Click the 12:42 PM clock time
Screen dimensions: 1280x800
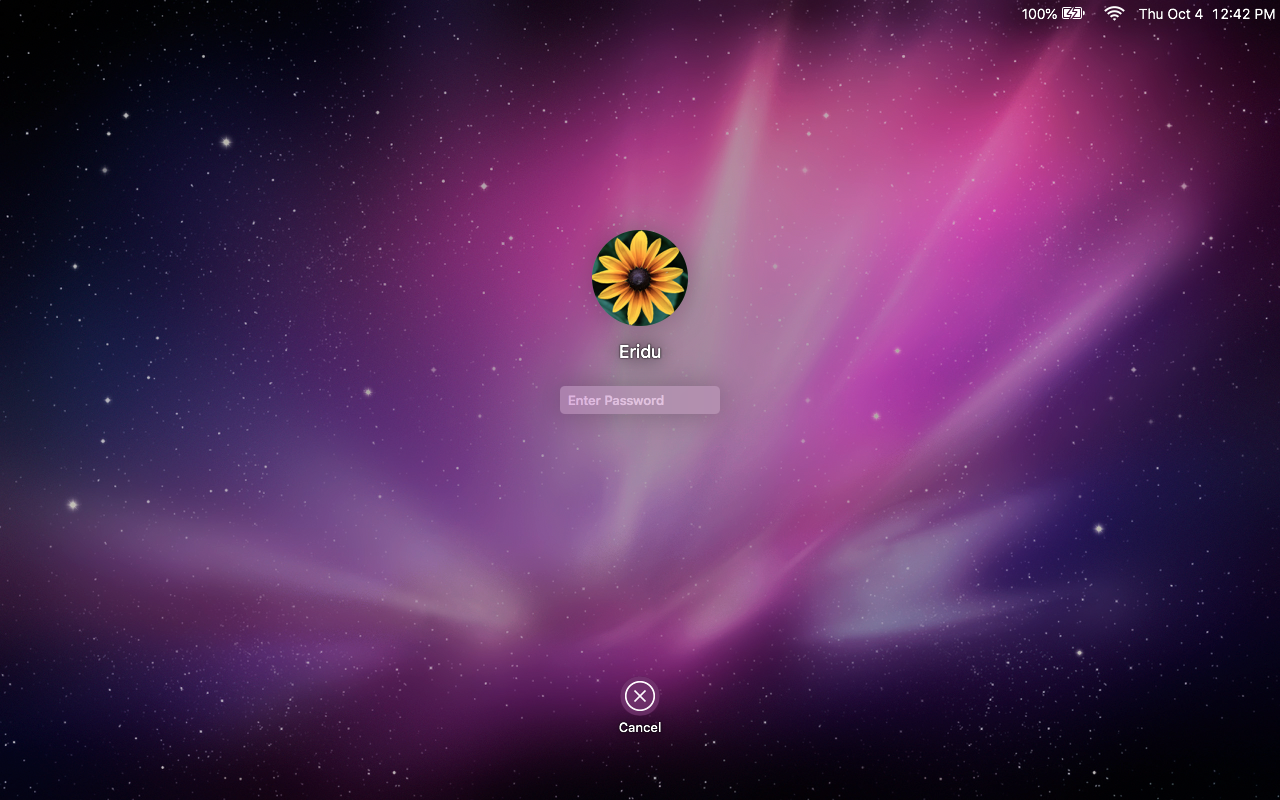[1243, 14]
